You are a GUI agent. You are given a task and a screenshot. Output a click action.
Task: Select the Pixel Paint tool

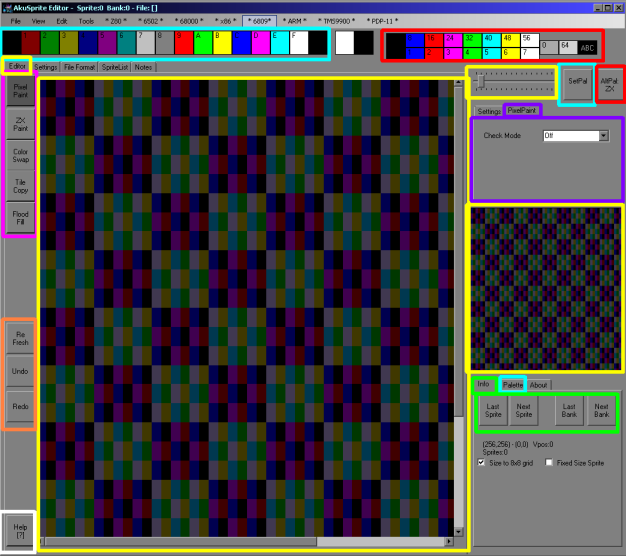[x=20, y=92]
